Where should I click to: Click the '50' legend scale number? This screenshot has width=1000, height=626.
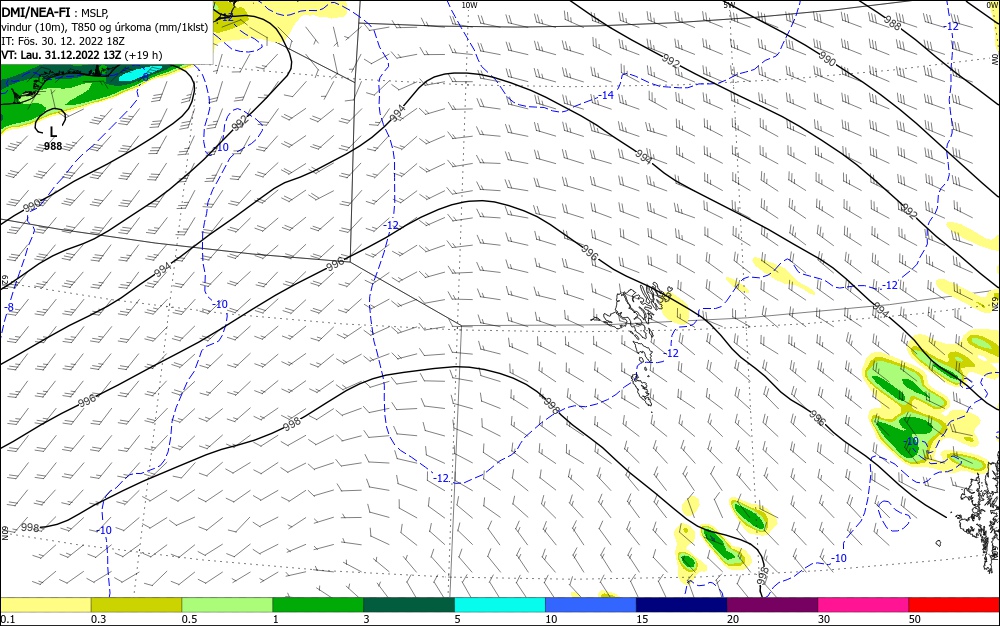pos(915,619)
